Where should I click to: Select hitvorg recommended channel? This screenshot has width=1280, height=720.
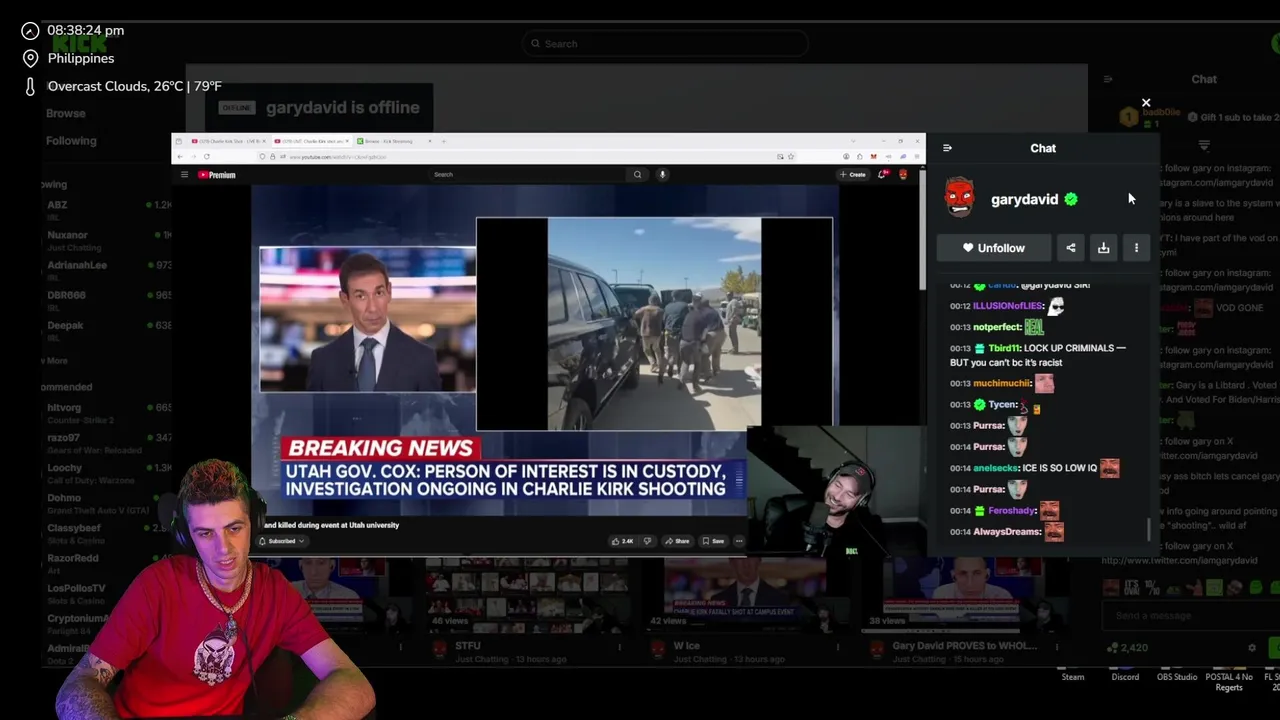[x=105, y=412]
